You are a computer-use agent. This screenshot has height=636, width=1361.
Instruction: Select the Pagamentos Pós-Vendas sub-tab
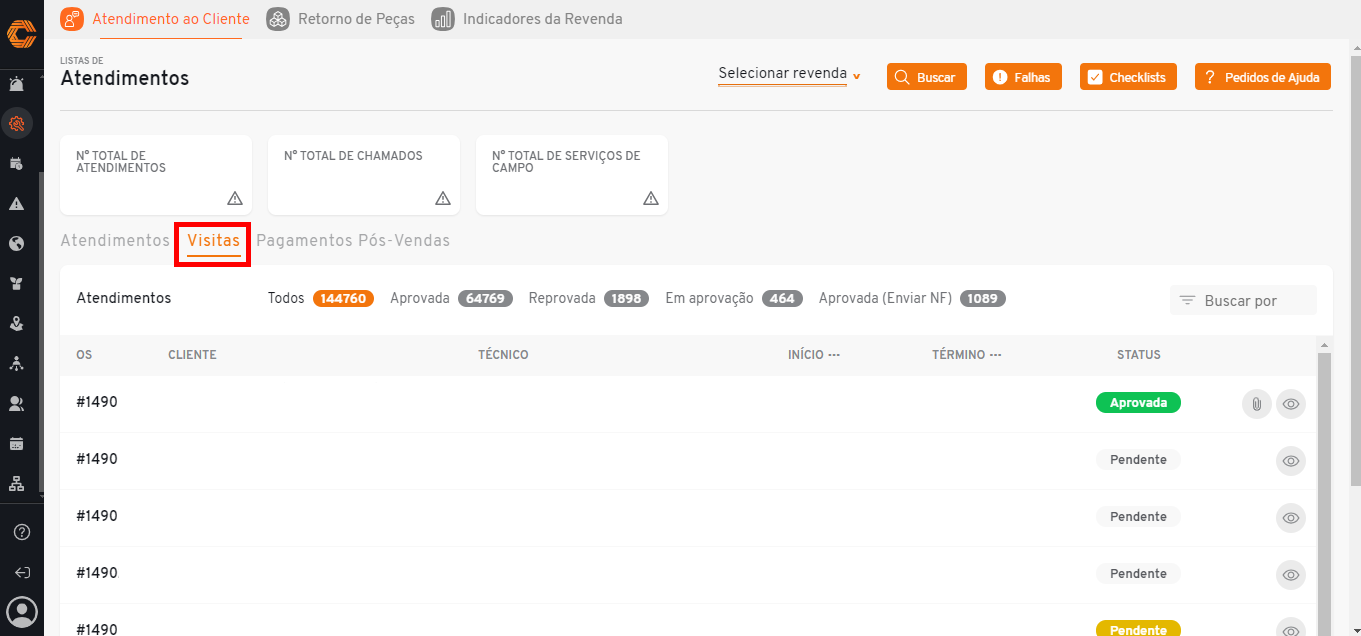(353, 241)
